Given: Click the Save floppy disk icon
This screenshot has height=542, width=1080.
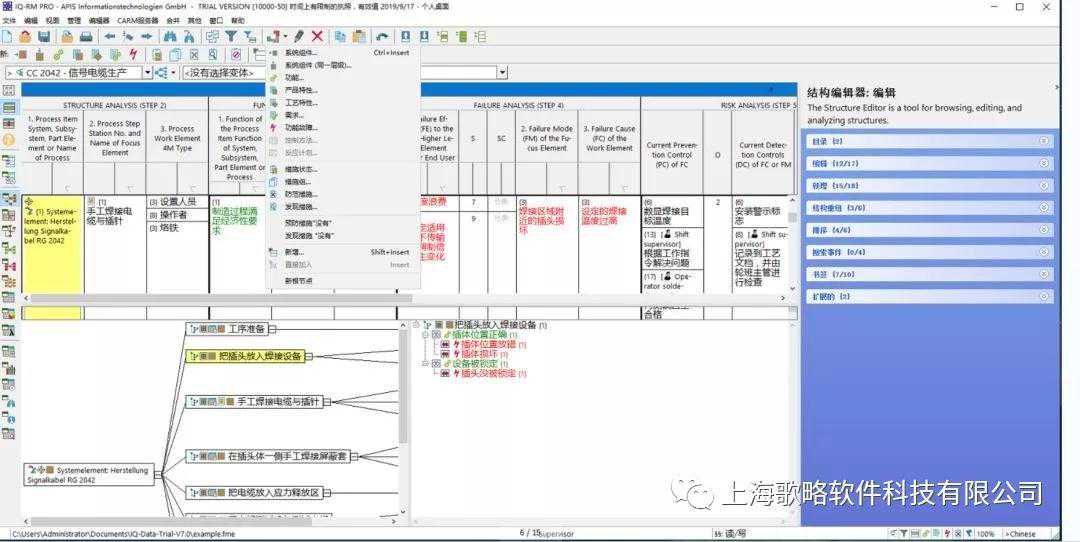Looking at the screenshot, I should (44, 37).
